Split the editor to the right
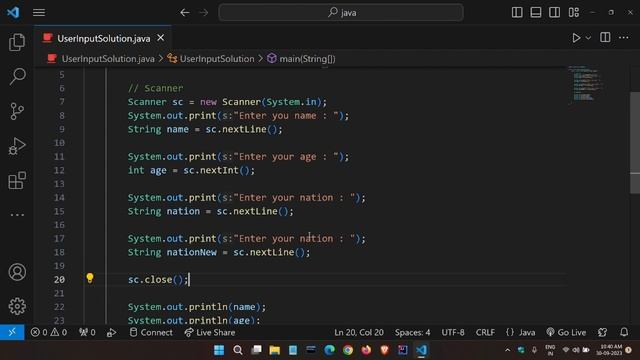This screenshot has height=360, width=640. (x=605, y=38)
